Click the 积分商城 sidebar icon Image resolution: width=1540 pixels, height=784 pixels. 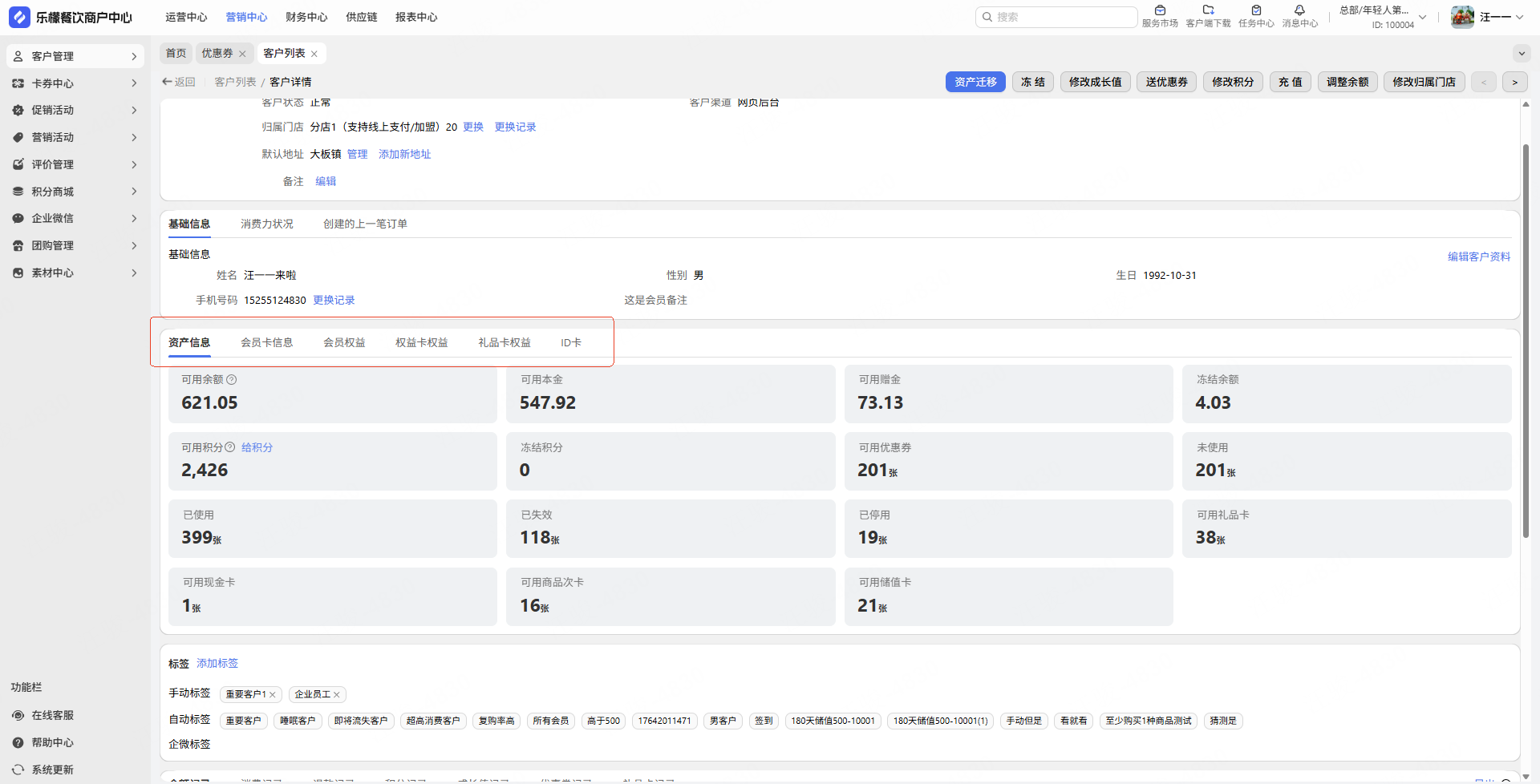pos(18,192)
